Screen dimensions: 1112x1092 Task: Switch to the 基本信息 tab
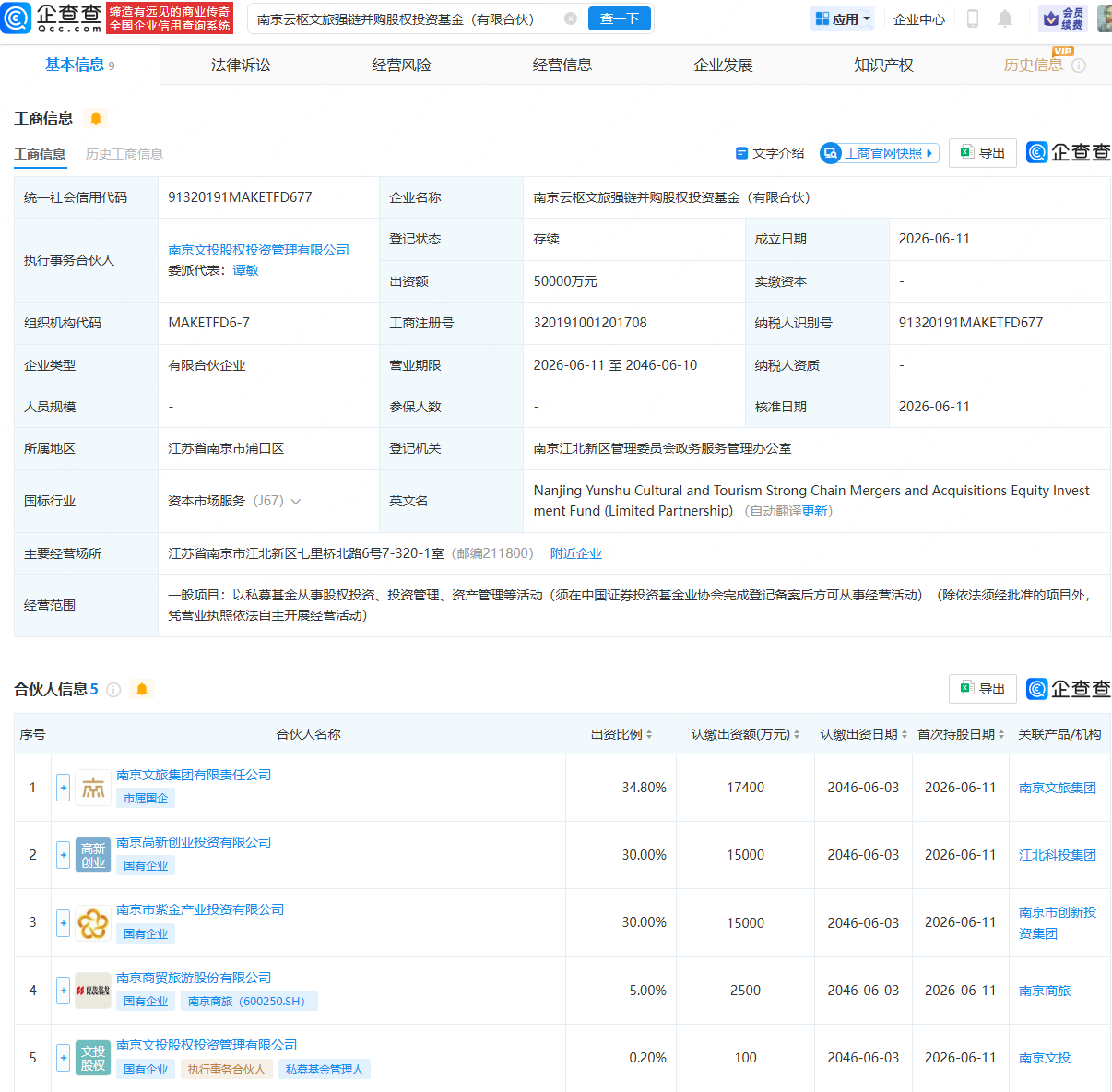tap(80, 65)
